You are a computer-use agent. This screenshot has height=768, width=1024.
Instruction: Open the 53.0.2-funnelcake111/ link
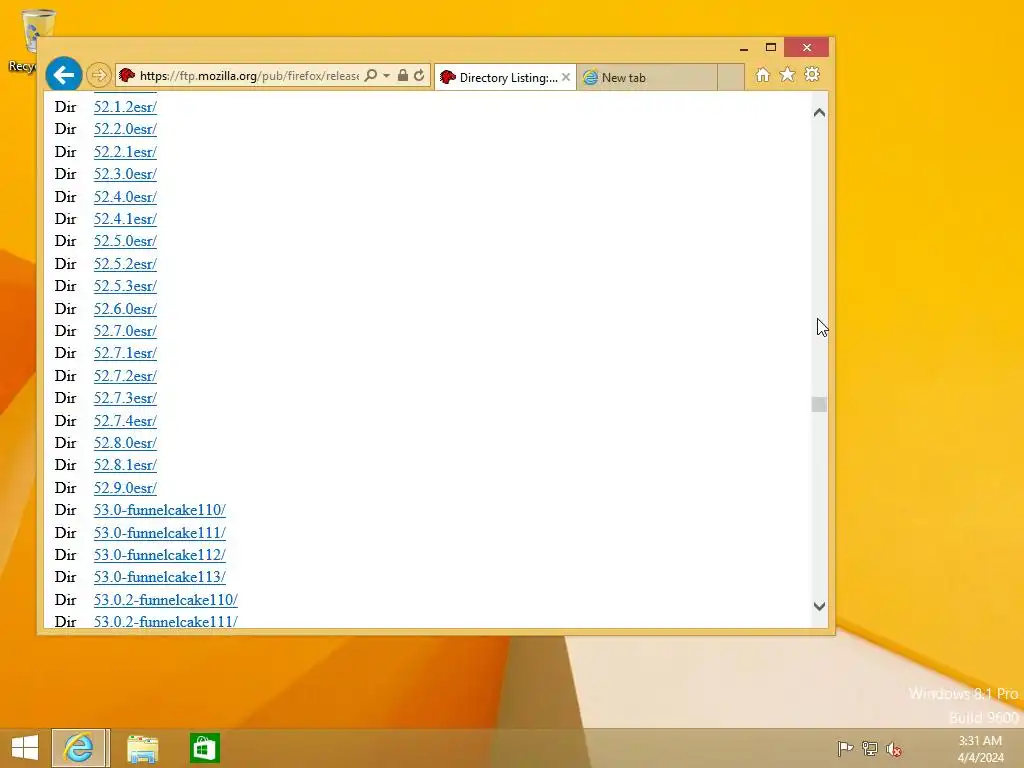(x=165, y=622)
